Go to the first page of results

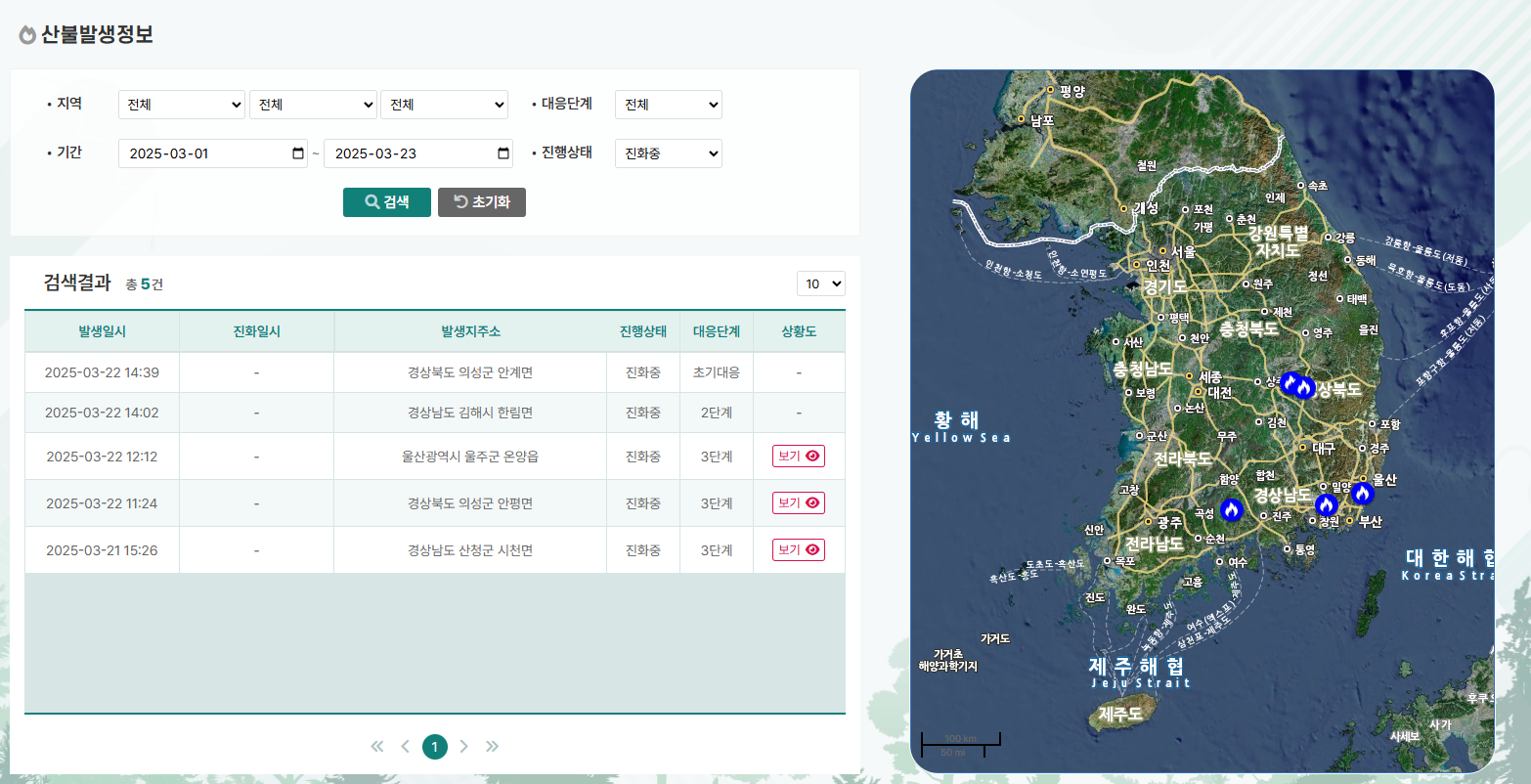click(x=377, y=747)
